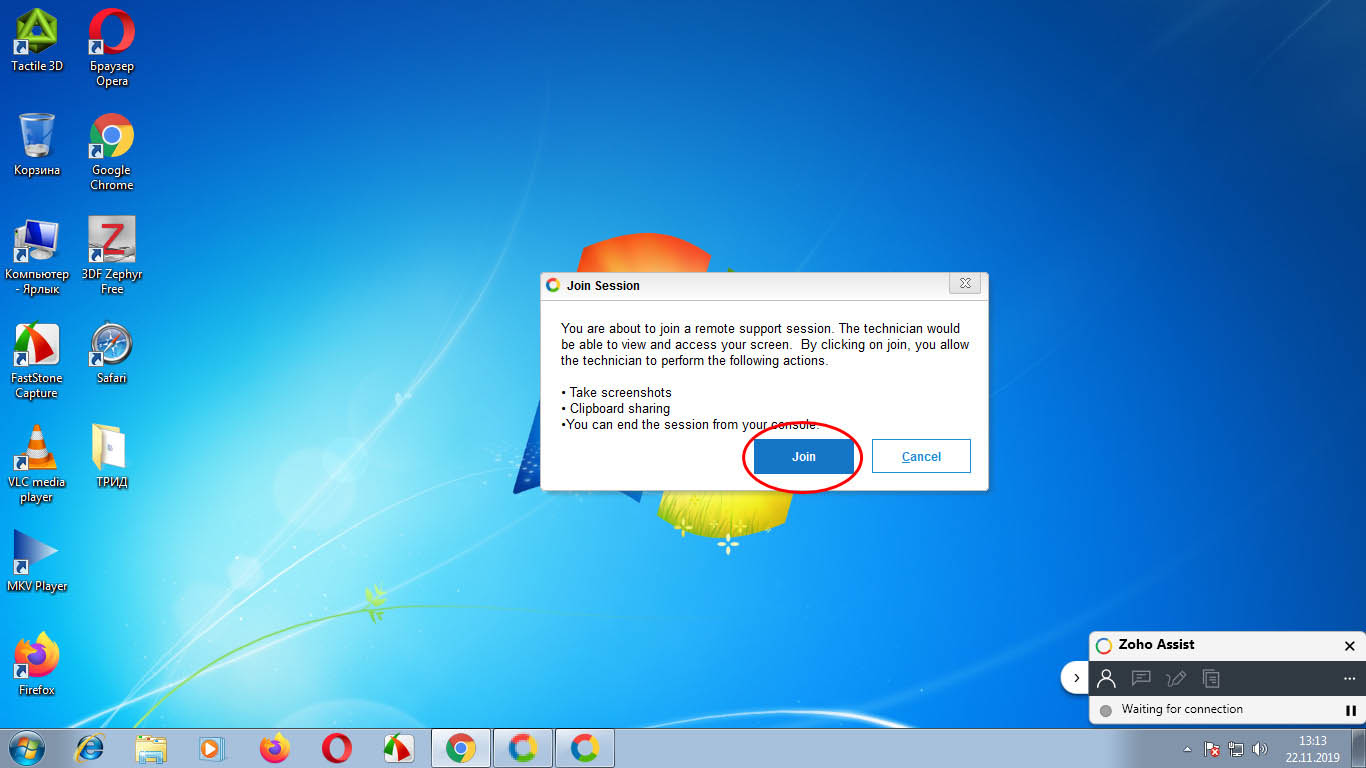Click the "Take screenshots" bullet text

620,392
